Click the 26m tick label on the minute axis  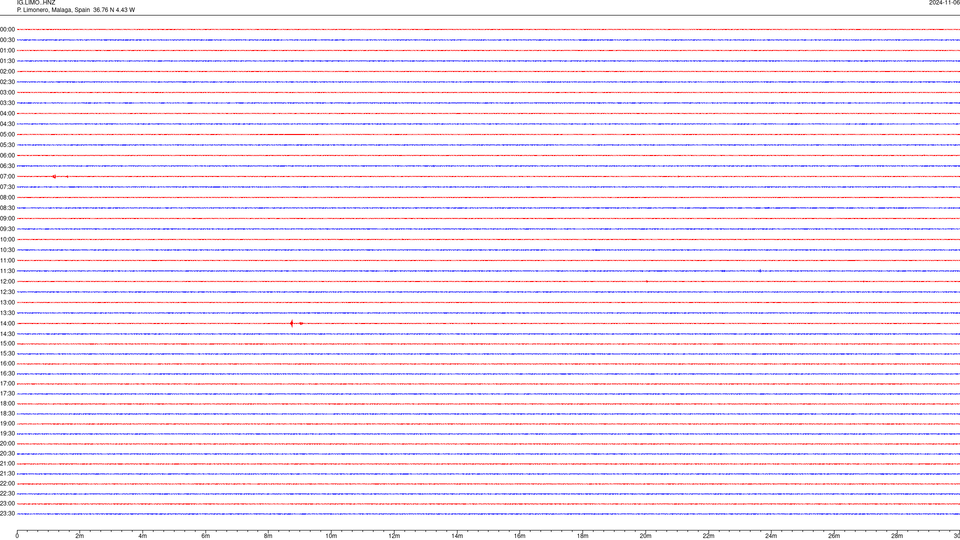click(834, 536)
